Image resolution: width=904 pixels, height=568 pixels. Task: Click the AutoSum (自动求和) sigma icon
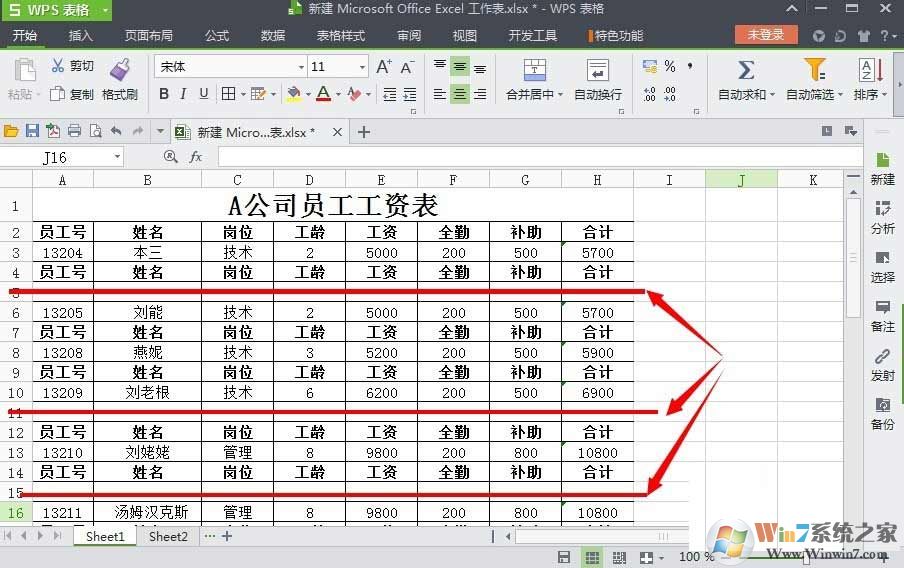pos(745,70)
